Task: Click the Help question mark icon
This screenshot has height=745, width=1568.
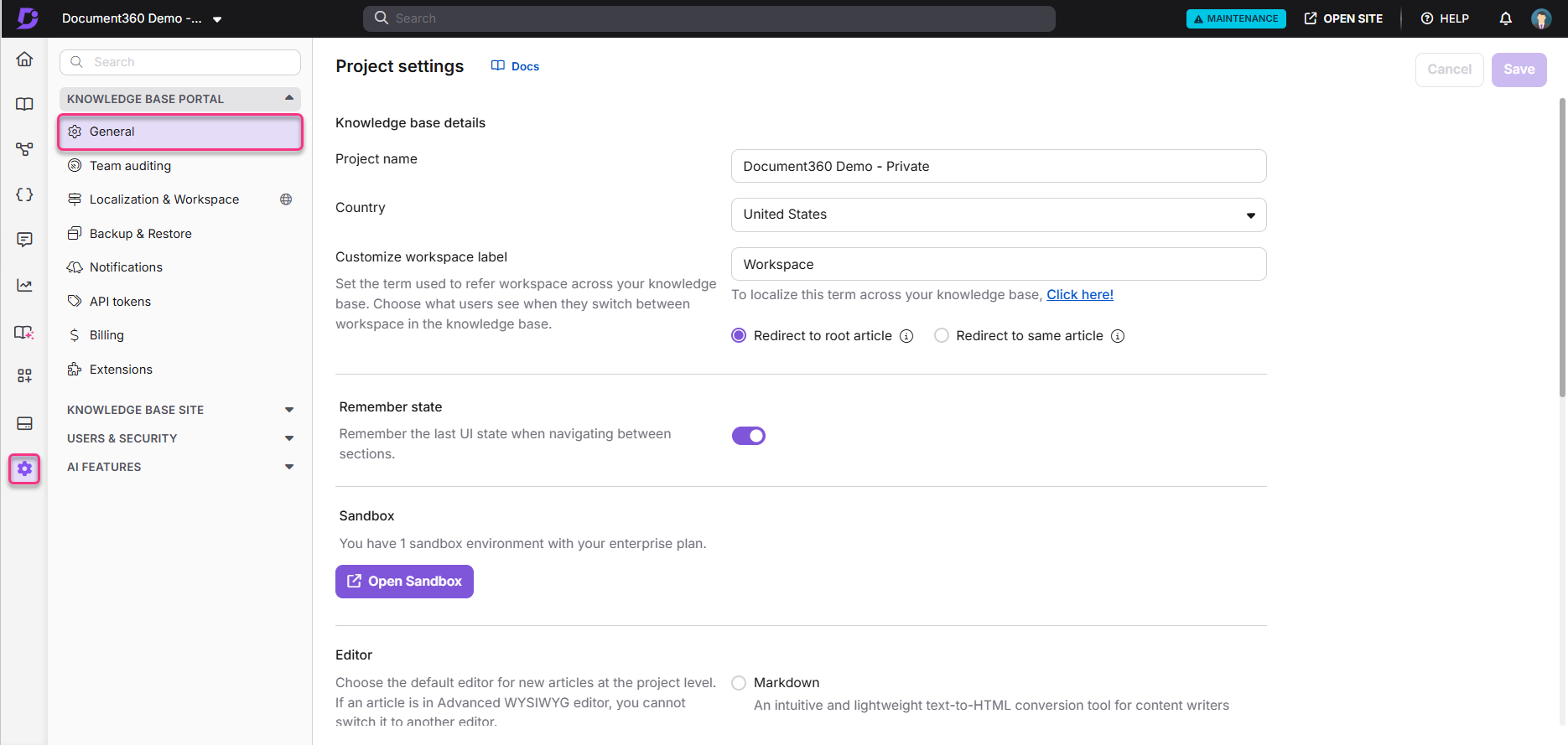Action: (x=1426, y=18)
